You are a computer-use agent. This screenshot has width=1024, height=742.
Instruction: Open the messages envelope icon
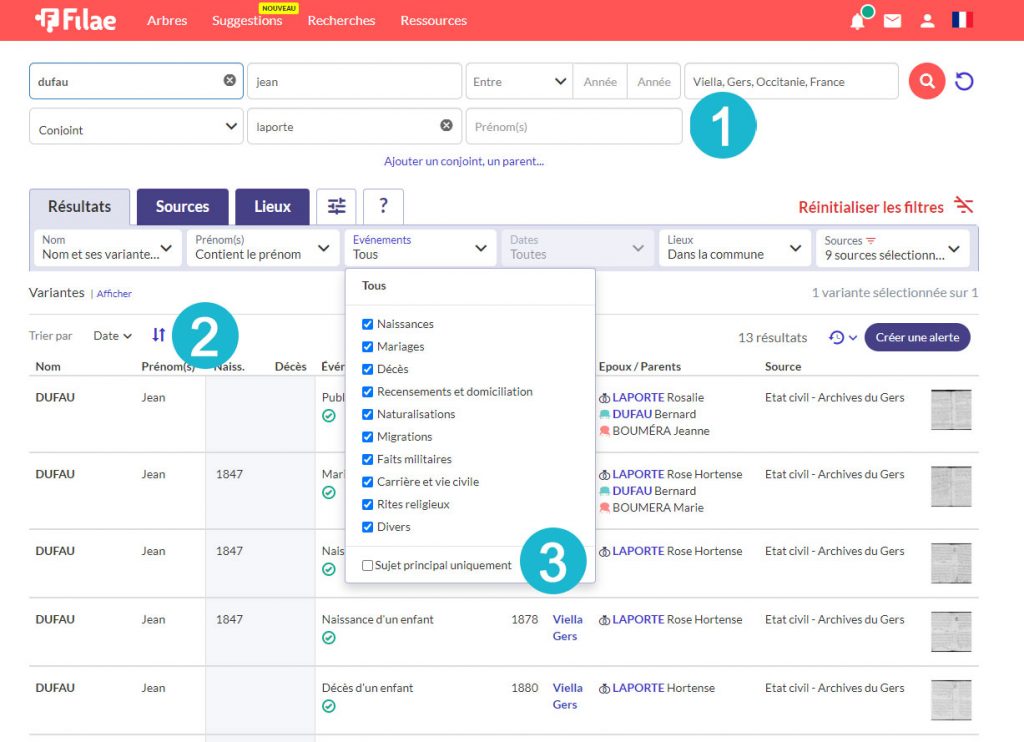[x=892, y=21]
